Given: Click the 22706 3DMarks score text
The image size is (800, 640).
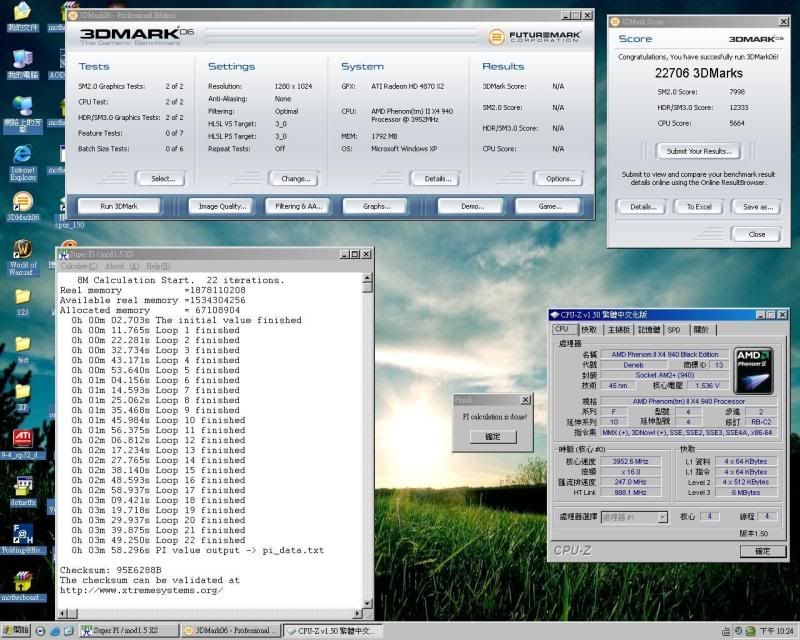Looking at the screenshot, I should [698, 73].
